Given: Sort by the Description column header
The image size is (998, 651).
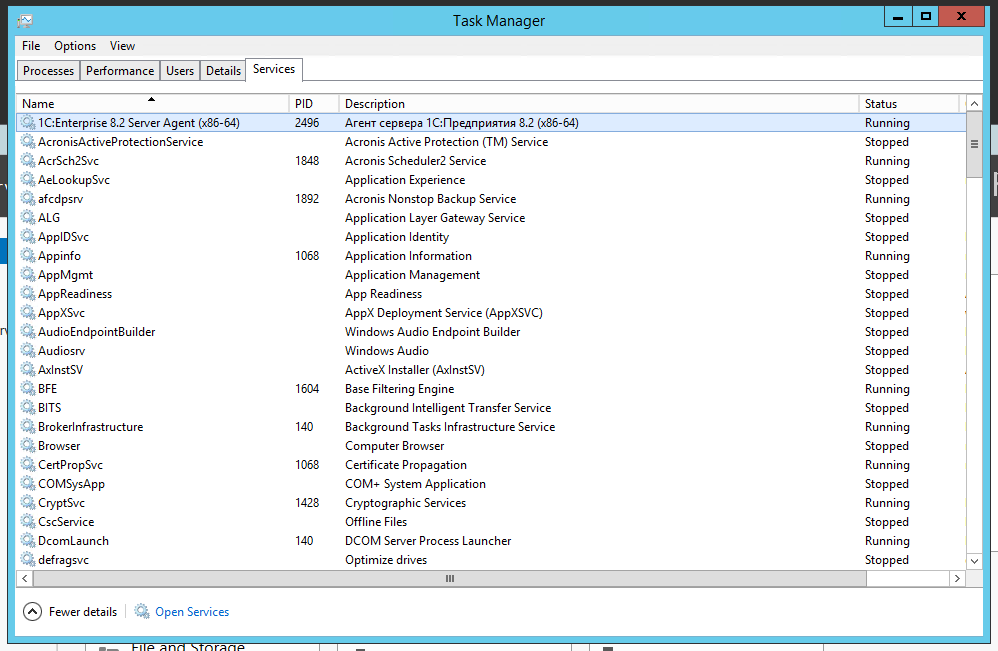Looking at the screenshot, I should [599, 103].
